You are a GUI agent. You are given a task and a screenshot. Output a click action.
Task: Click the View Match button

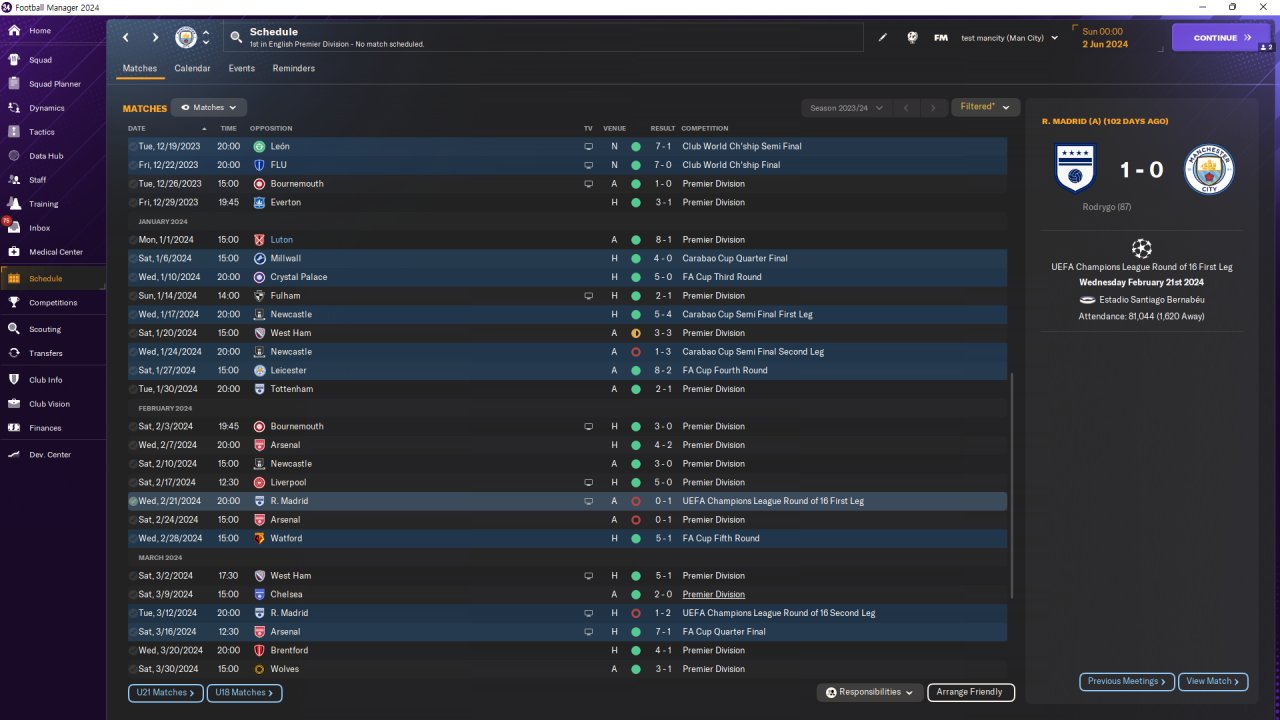pos(1213,681)
